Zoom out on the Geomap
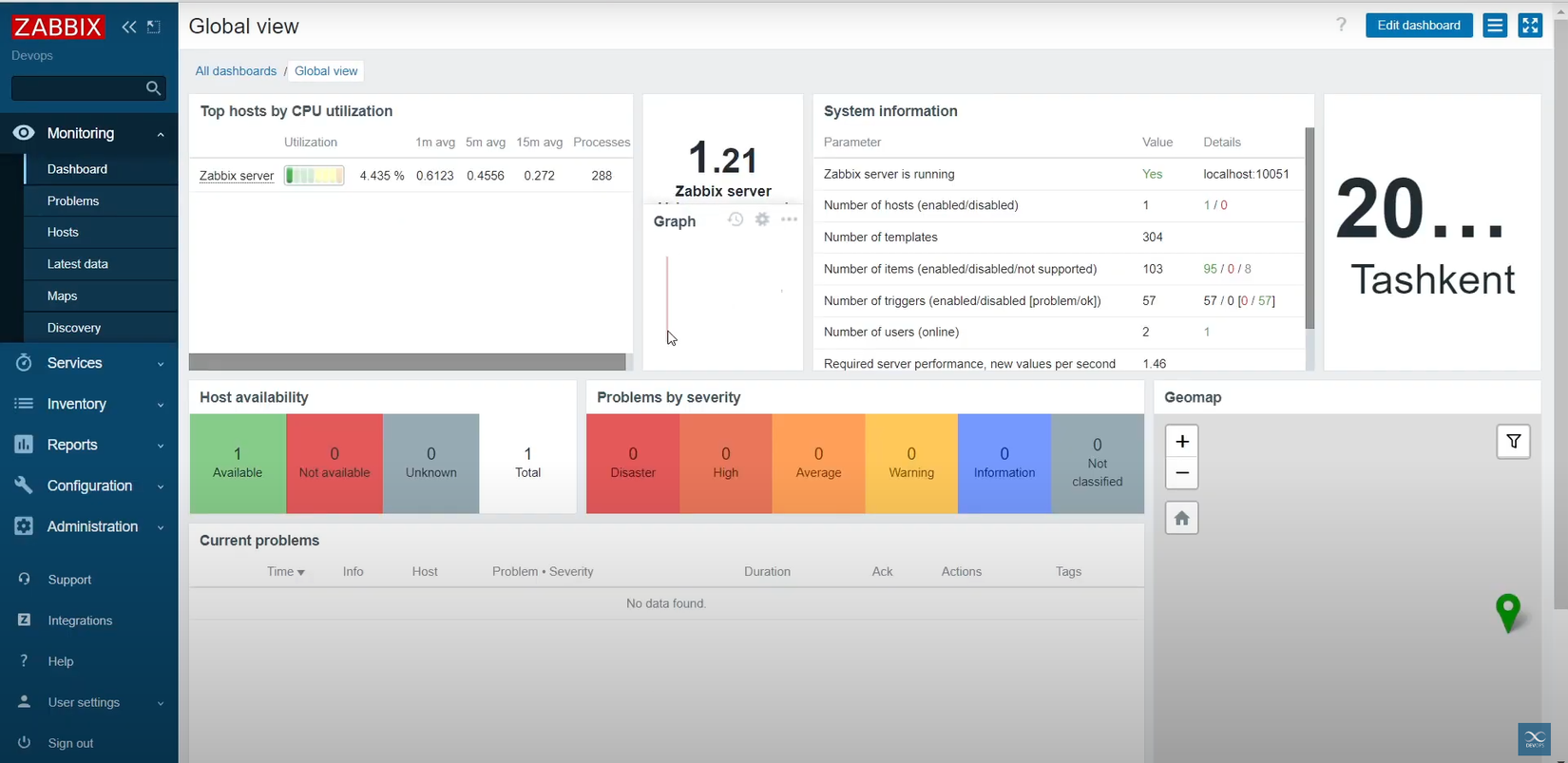 point(1182,473)
